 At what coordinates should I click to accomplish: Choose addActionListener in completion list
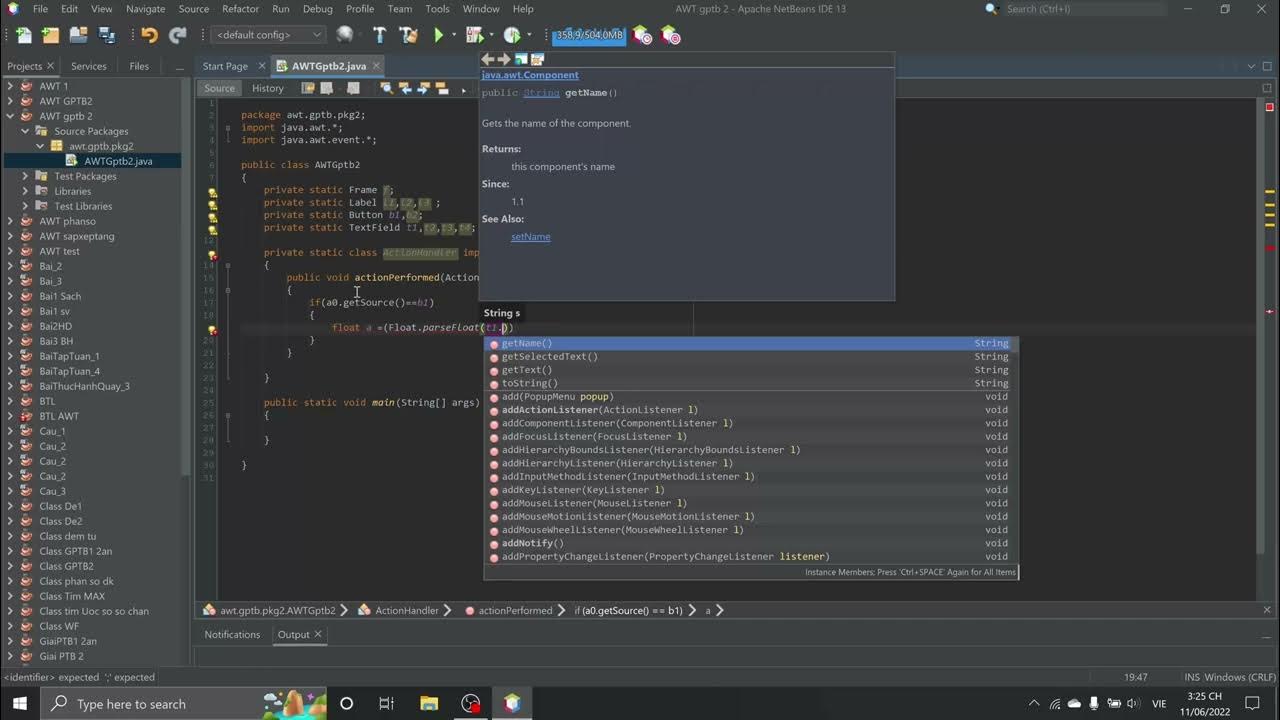point(749,410)
